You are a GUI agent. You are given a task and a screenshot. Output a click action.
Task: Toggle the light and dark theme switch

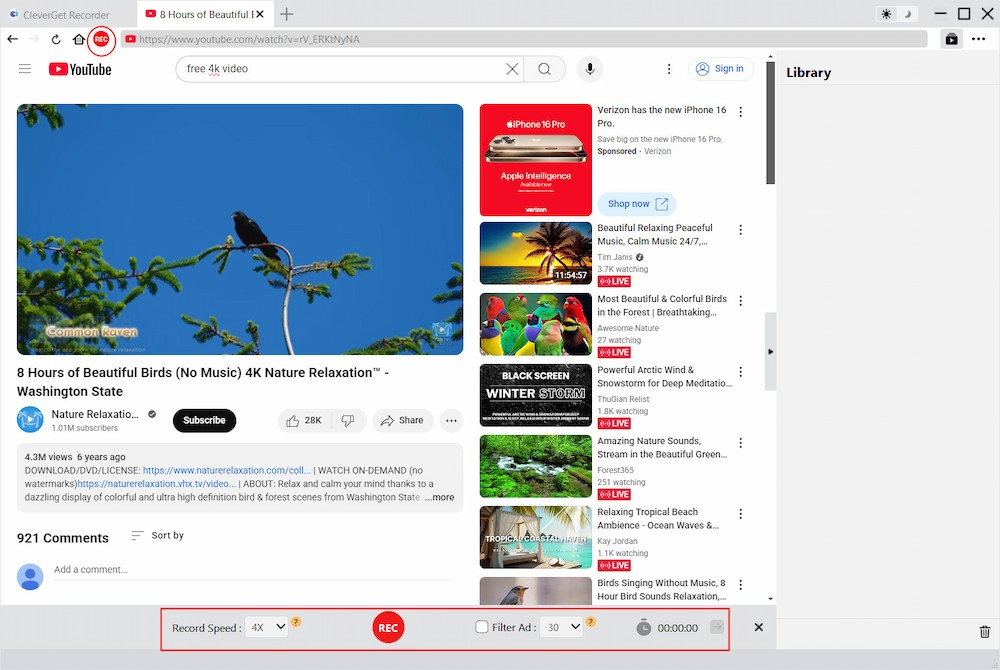896,14
